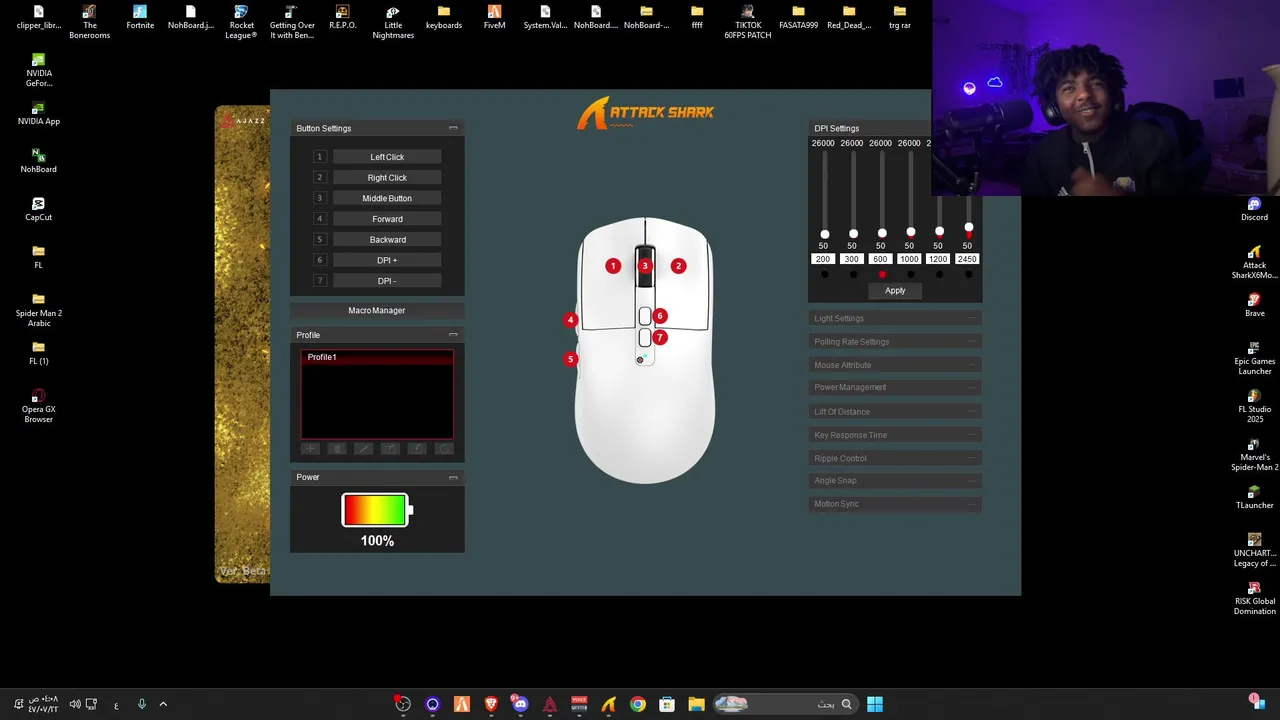The image size is (1280, 720).
Task: Open Macro Manager
Action: tap(377, 310)
